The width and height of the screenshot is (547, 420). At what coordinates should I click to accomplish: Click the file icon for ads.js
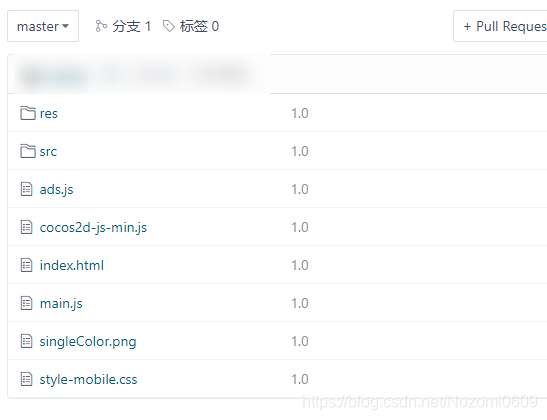27,189
